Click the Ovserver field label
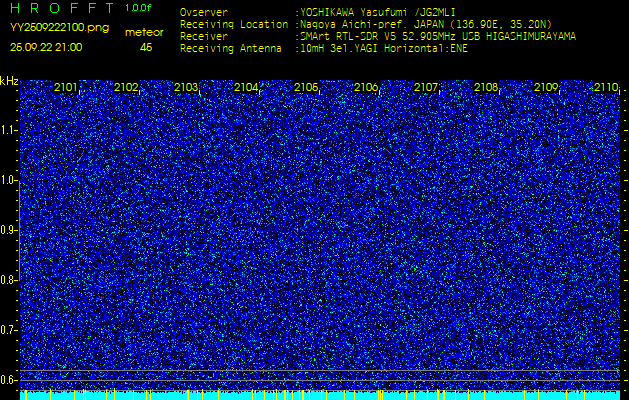 204,12
